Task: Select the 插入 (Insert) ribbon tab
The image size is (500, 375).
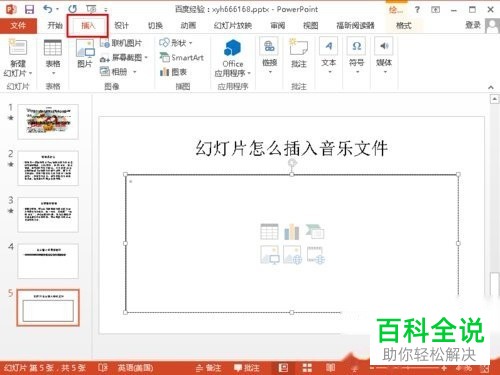Action: tap(88, 25)
